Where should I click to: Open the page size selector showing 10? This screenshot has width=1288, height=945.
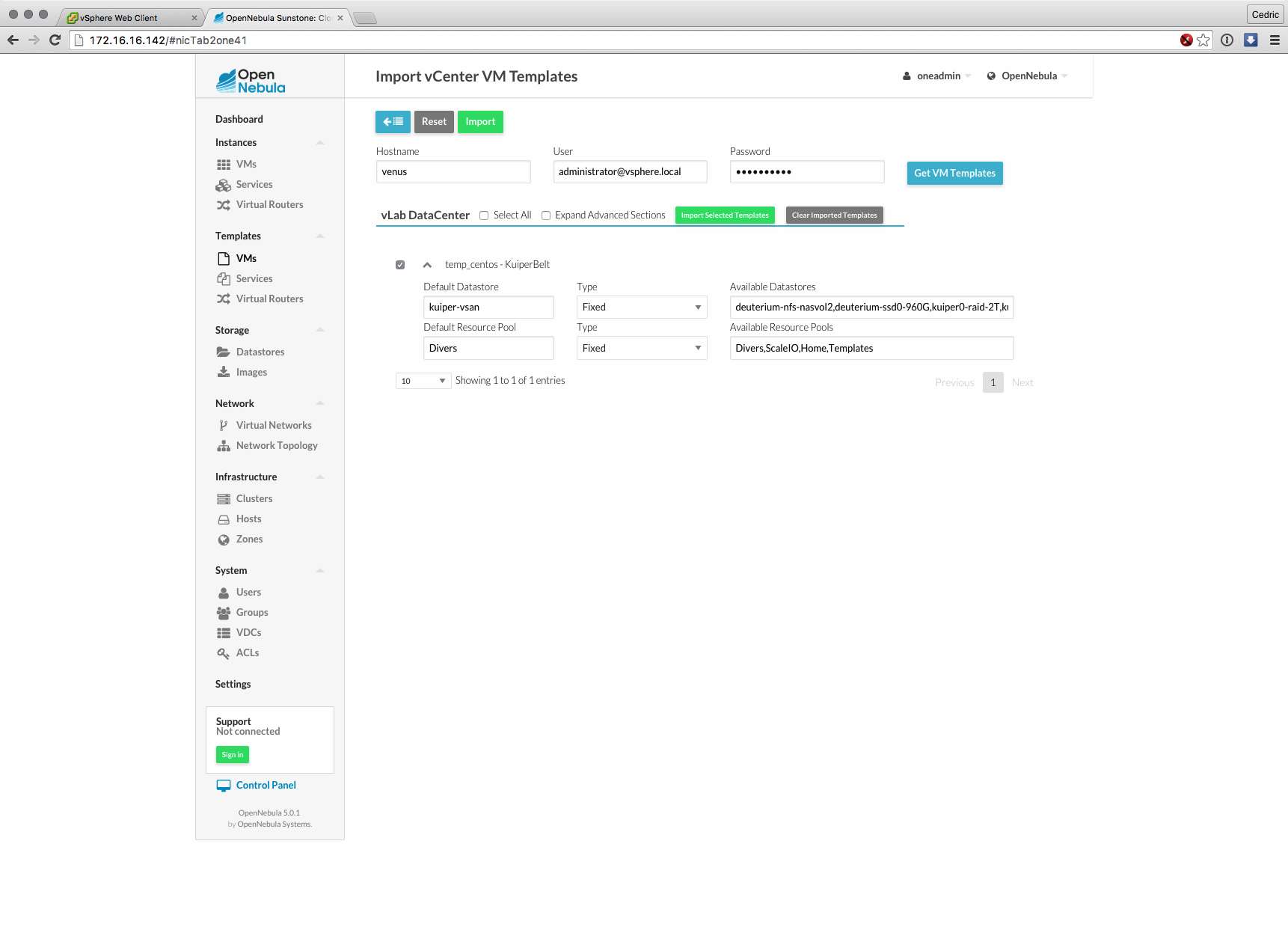(x=423, y=381)
